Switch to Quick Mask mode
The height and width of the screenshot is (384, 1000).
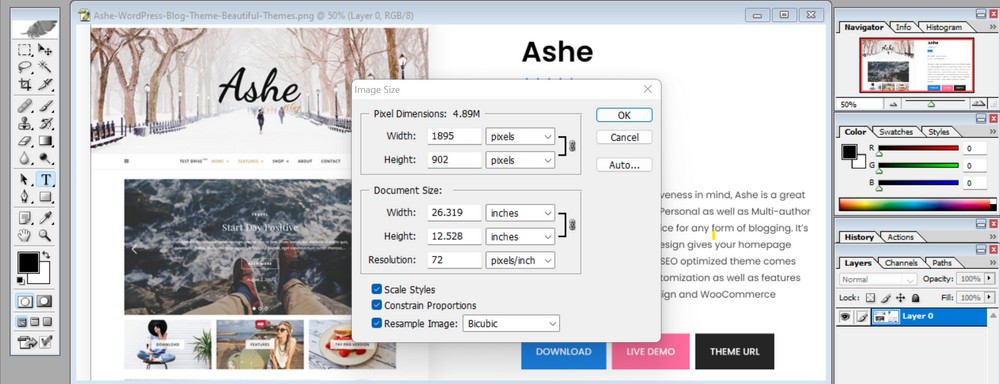(x=45, y=300)
